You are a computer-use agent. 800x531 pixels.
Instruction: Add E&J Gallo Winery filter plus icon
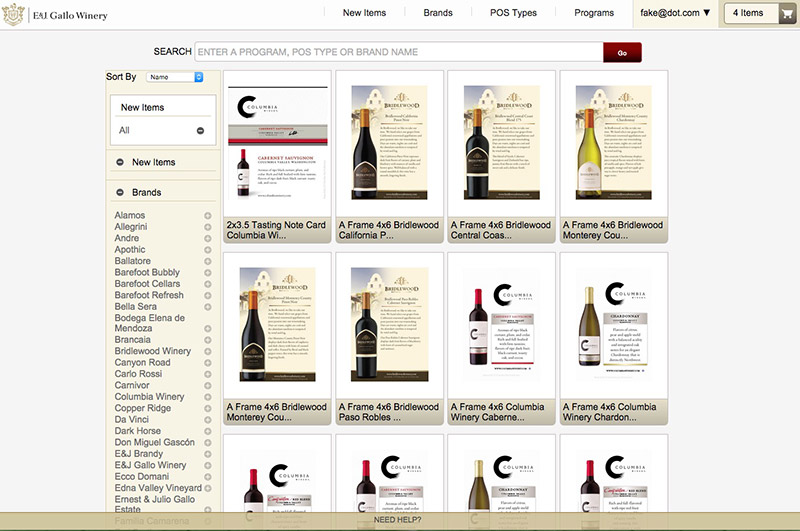[x=208, y=466]
